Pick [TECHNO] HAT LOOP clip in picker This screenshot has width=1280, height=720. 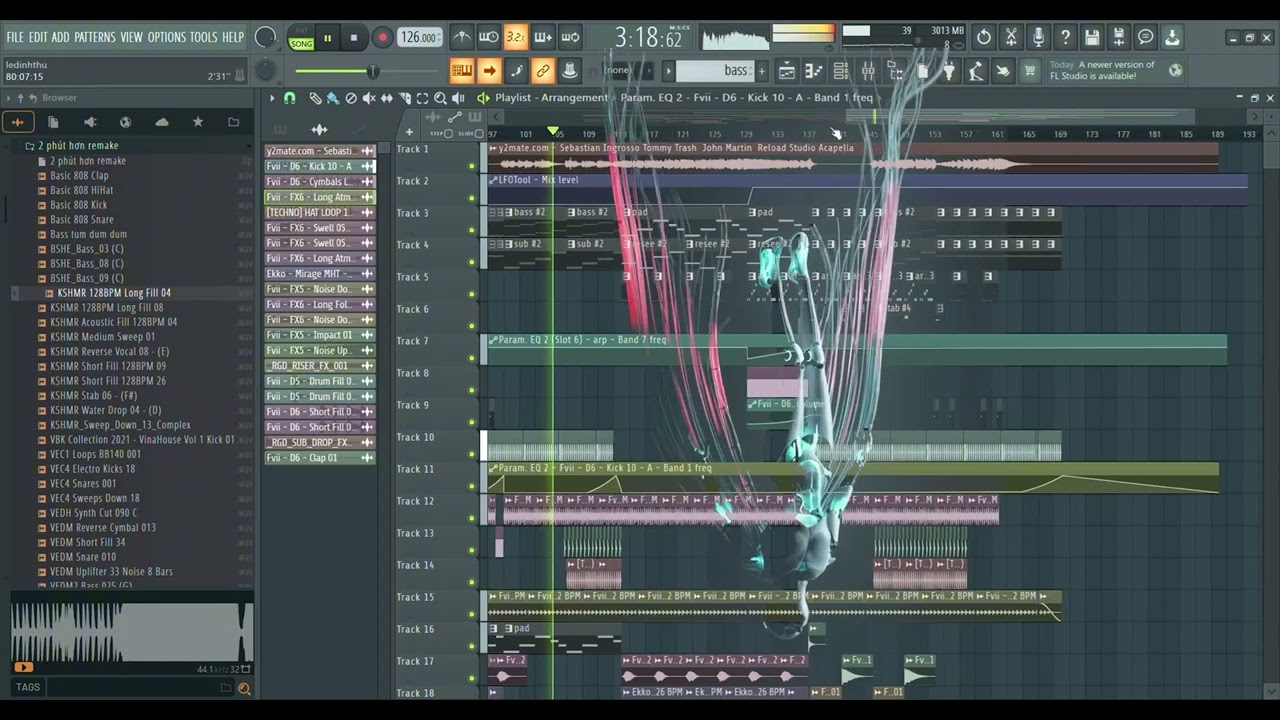(319, 212)
